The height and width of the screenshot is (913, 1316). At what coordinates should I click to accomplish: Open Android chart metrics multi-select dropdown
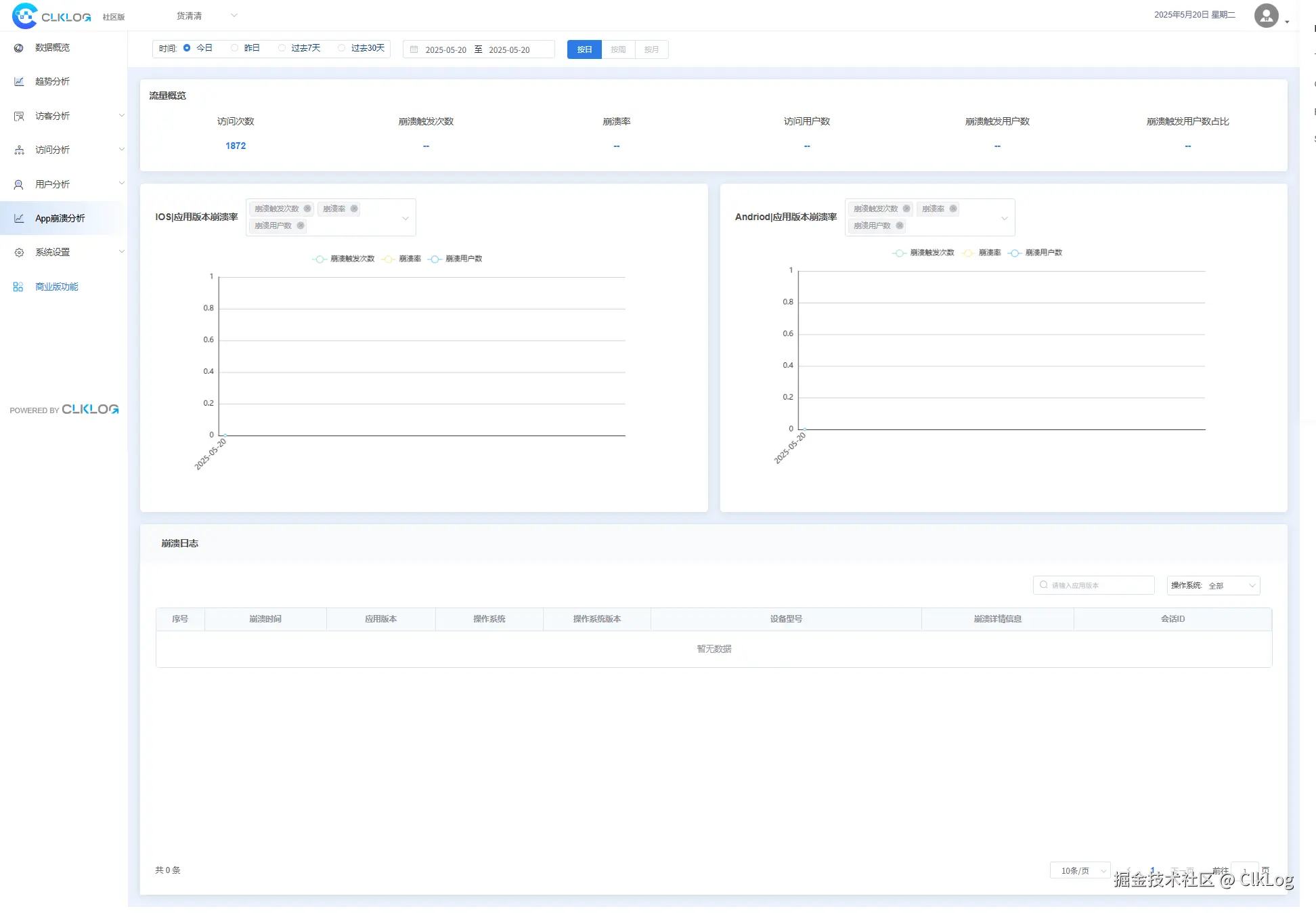[x=1005, y=218]
